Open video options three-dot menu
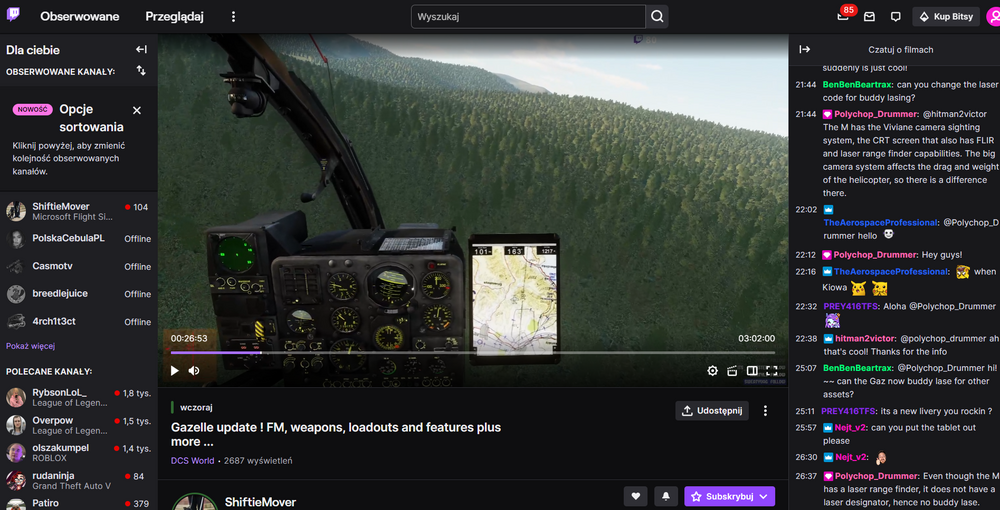This screenshot has width=1000, height=510. (765, 411)
